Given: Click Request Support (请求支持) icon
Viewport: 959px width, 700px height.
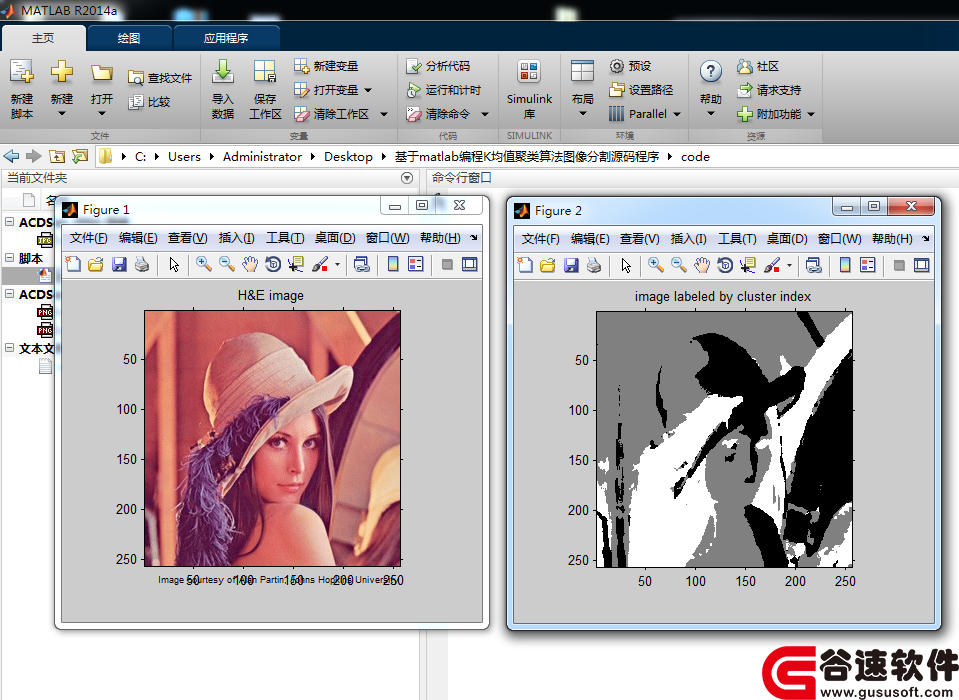Looking at the screenshot, I should [x=744, y=90].
